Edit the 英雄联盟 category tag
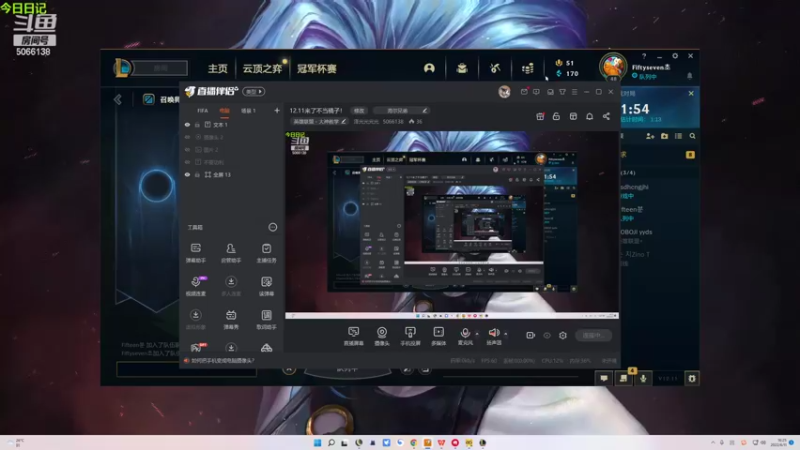 point(319,121)
